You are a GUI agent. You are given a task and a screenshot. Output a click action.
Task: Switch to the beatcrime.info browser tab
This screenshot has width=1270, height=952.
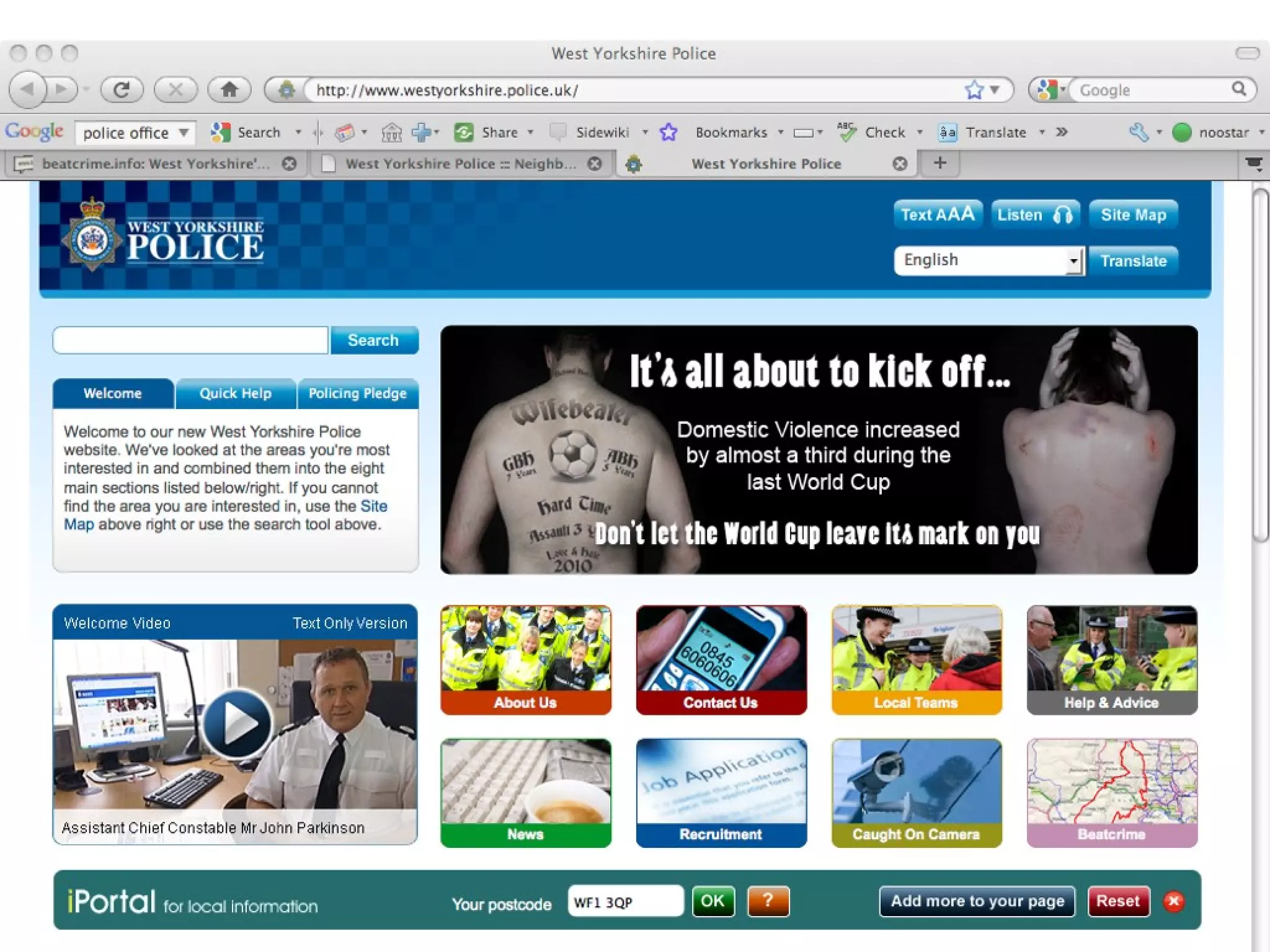click(x=155, y=164)
